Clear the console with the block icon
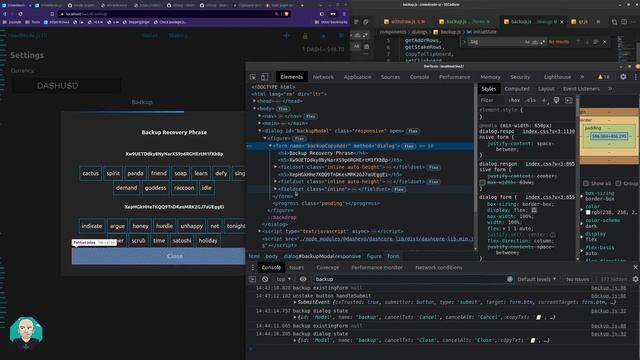 [265, 279]
